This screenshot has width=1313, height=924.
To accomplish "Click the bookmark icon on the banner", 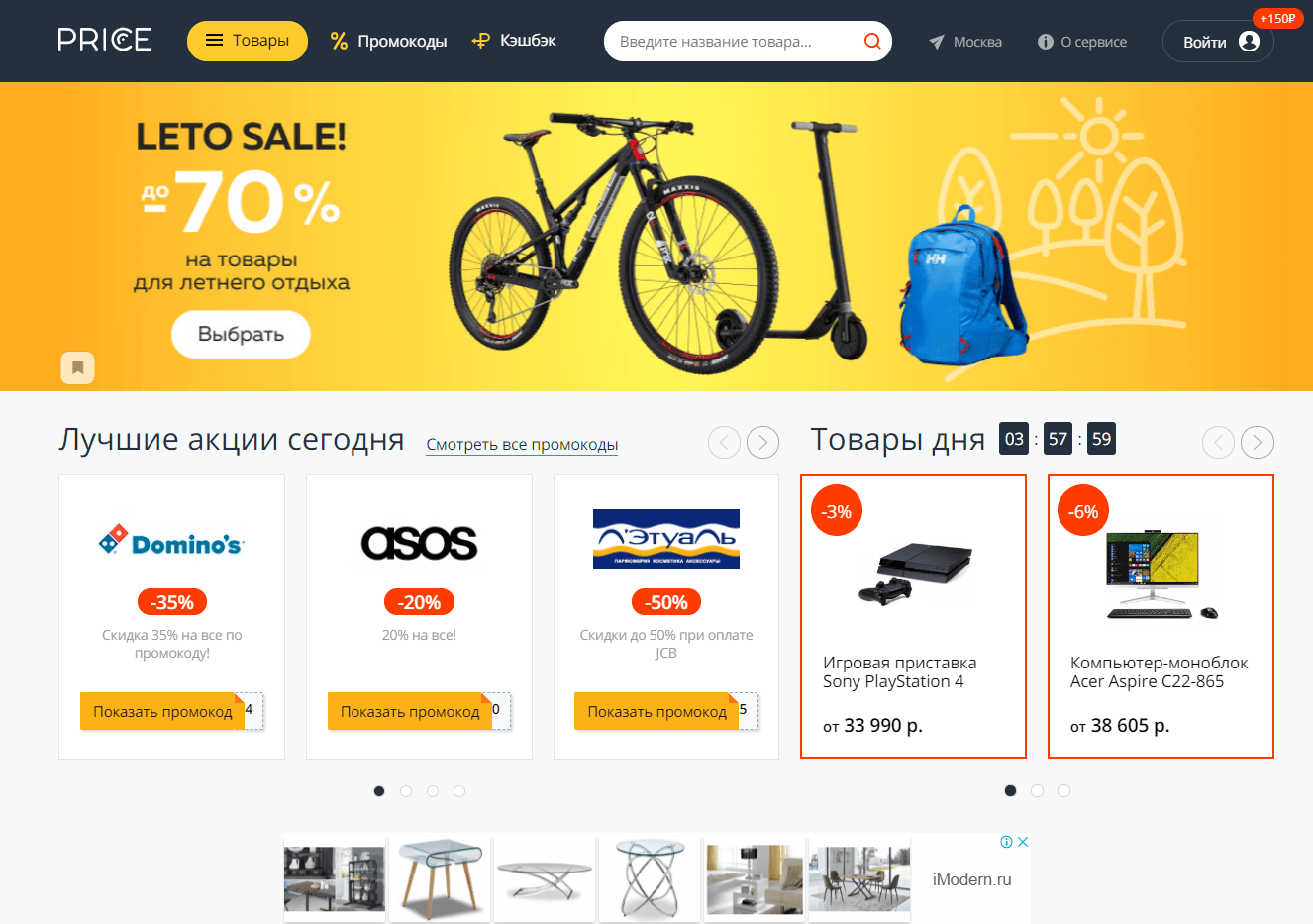I will pyautogui.click(x=77, y=367).
